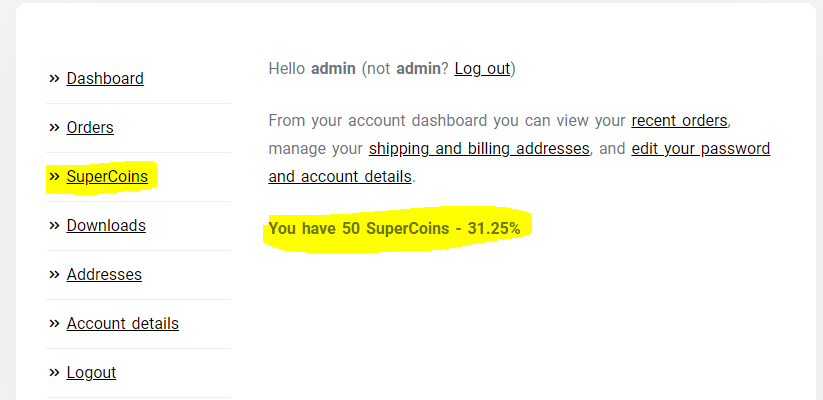
Task: Follow the "recent orders" link
Action: [679, 121]
